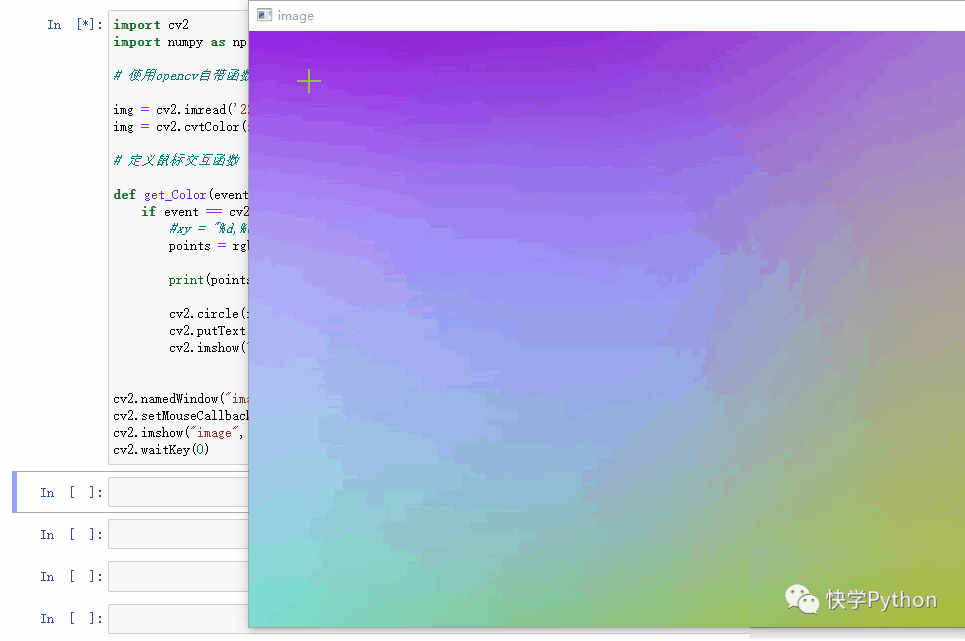
Task: Click the 'img = cv2.imread' line
Action: (181, 109)
